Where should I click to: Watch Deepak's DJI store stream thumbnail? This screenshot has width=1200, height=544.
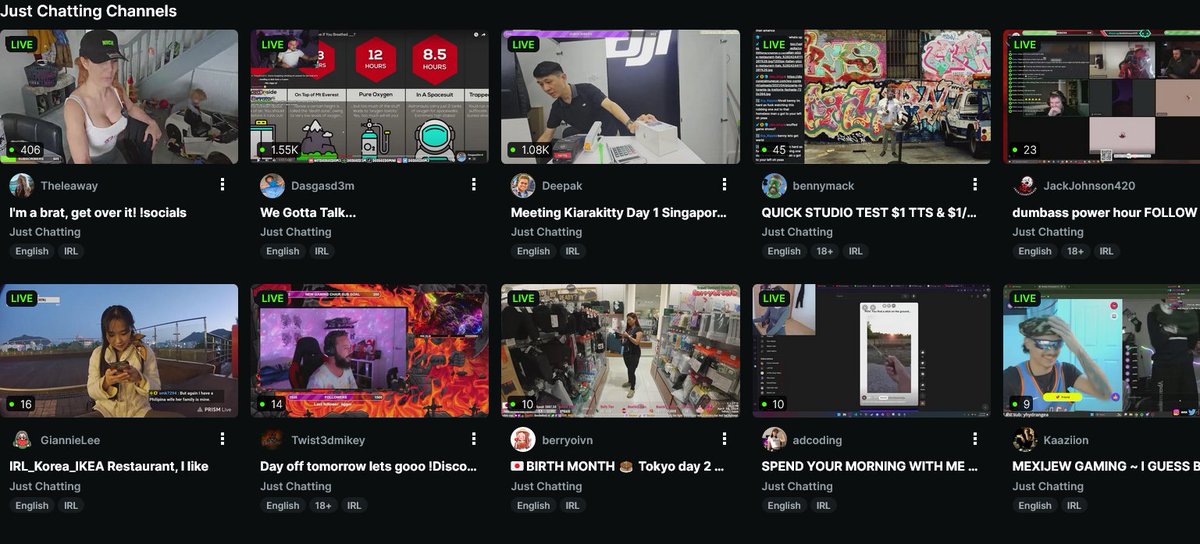(x=621, y=96)
